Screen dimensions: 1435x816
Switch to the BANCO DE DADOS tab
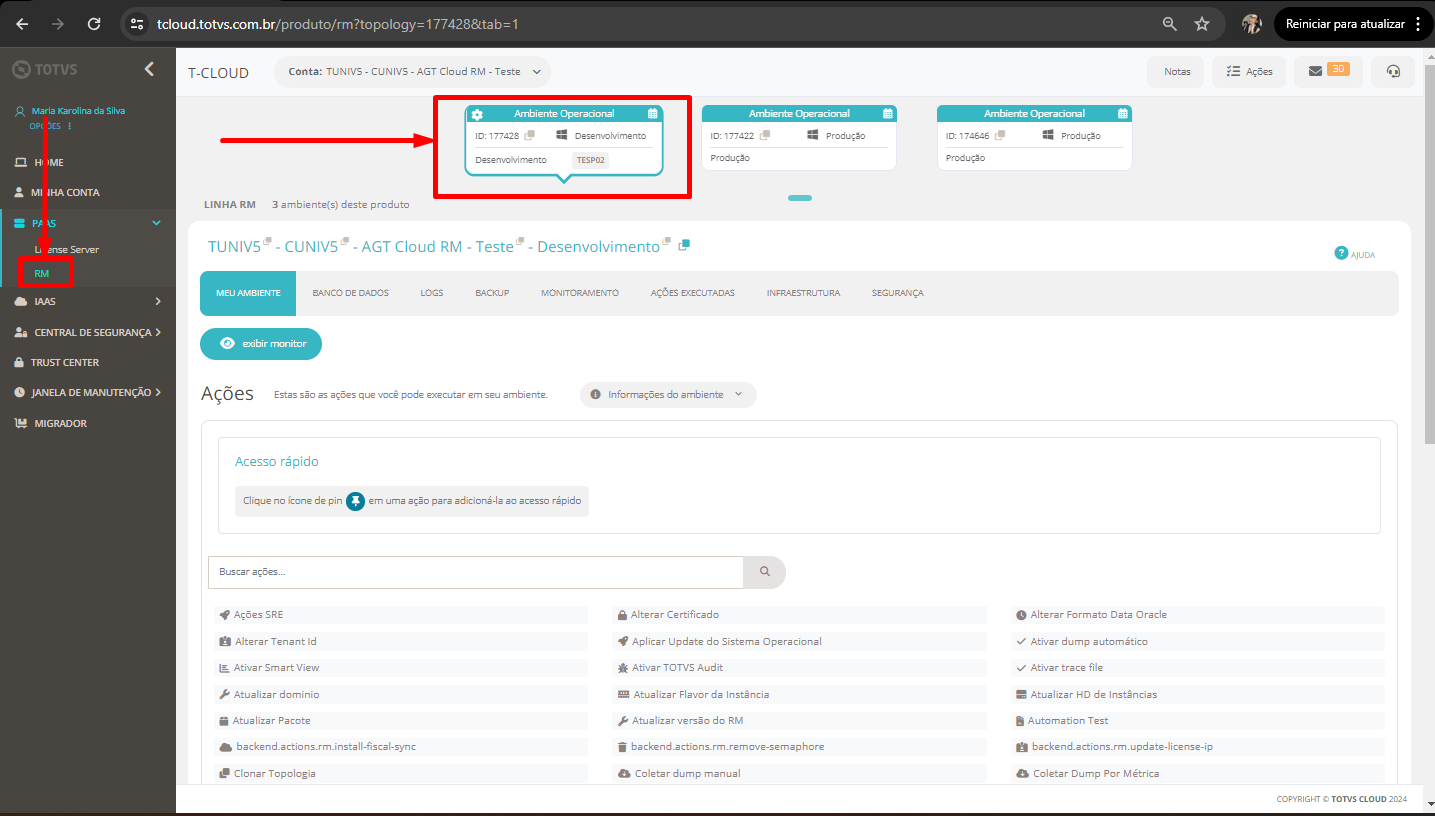tap(350, 293)
